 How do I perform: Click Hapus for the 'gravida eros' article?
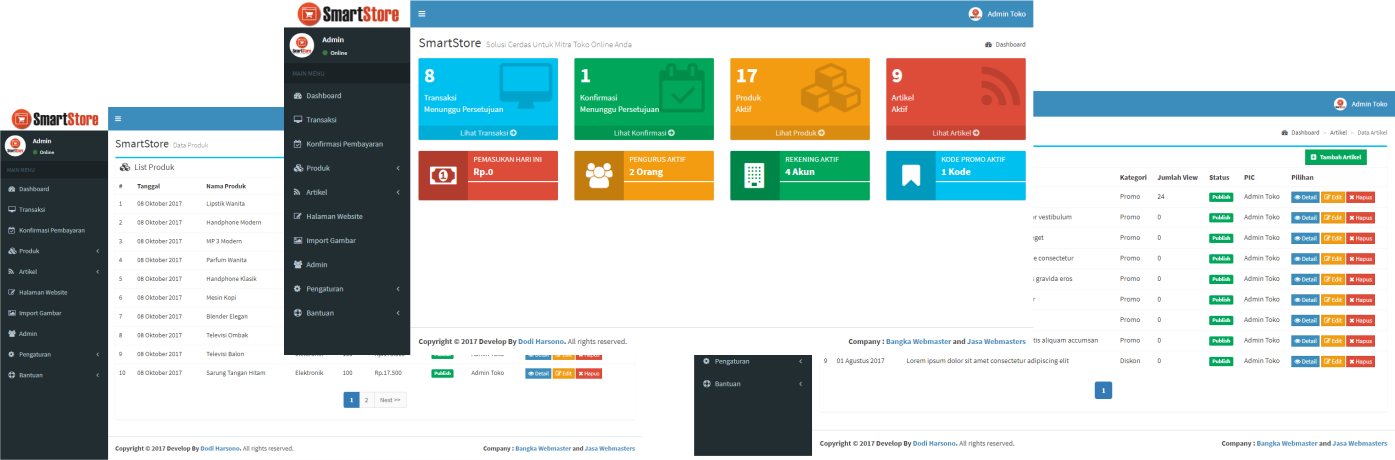[1360, 279]
